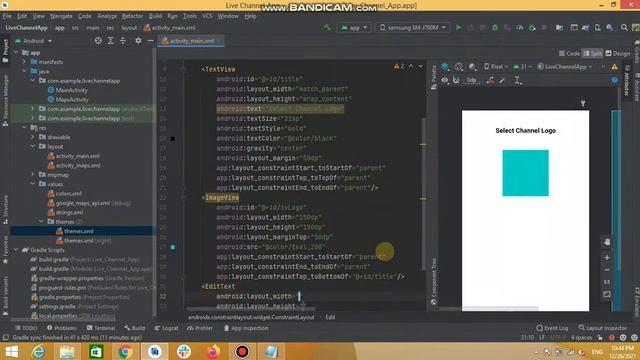640x360 pixels.
Task: Open the Tools menu
Action: [x=189, y=16]
